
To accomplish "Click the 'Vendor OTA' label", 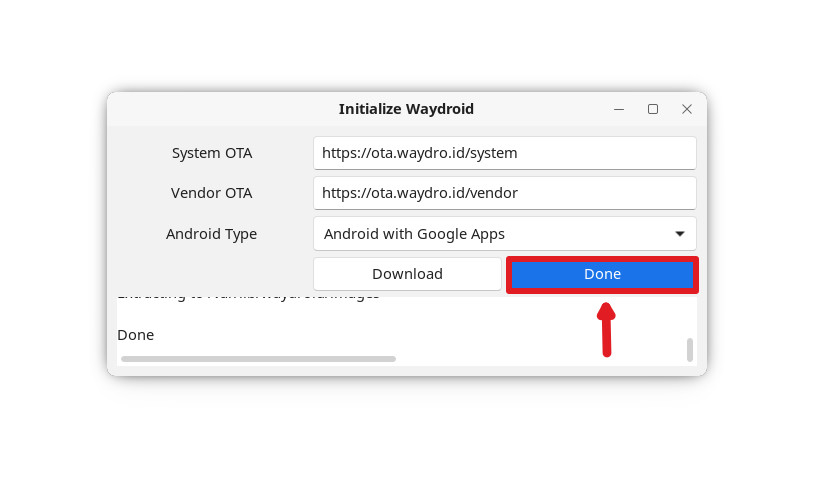I will pos(212,193).
